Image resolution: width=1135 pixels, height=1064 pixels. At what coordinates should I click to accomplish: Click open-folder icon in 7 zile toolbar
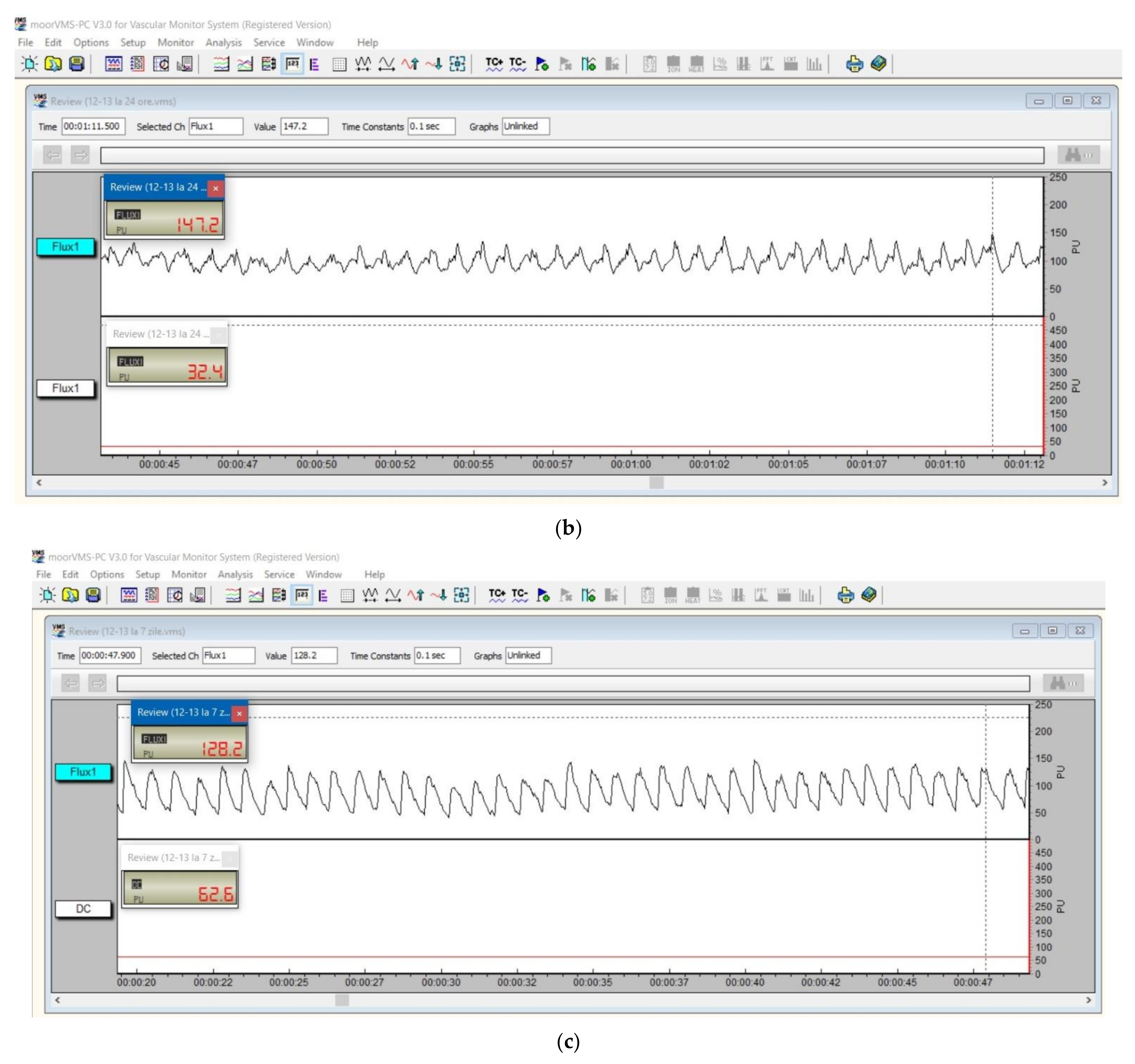(70, 595)
